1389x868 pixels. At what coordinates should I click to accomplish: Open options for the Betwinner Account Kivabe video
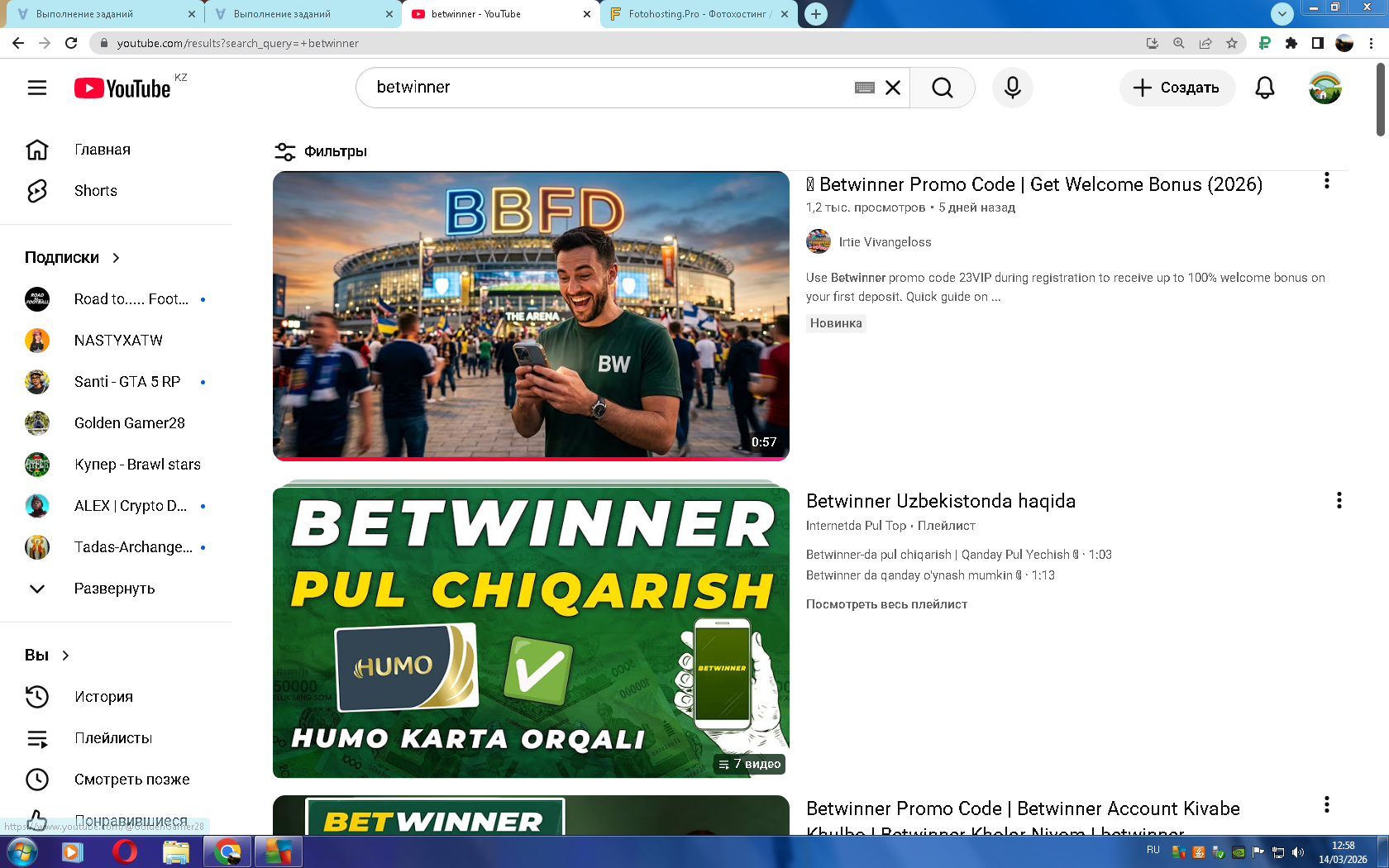pyautogui.click(x=1327, y=804)
